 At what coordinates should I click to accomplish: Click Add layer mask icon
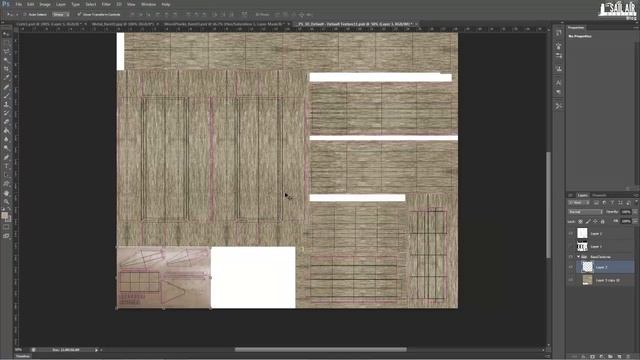(x=592, y=356)
